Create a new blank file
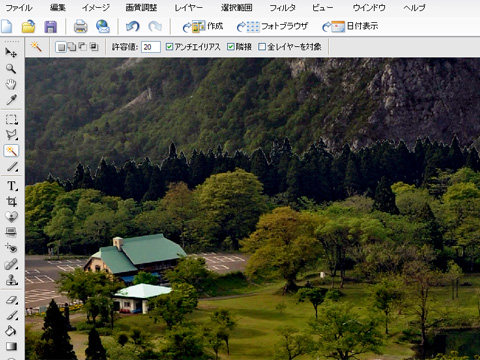Screen dimensions: 480x360 [x=7, y=26]
